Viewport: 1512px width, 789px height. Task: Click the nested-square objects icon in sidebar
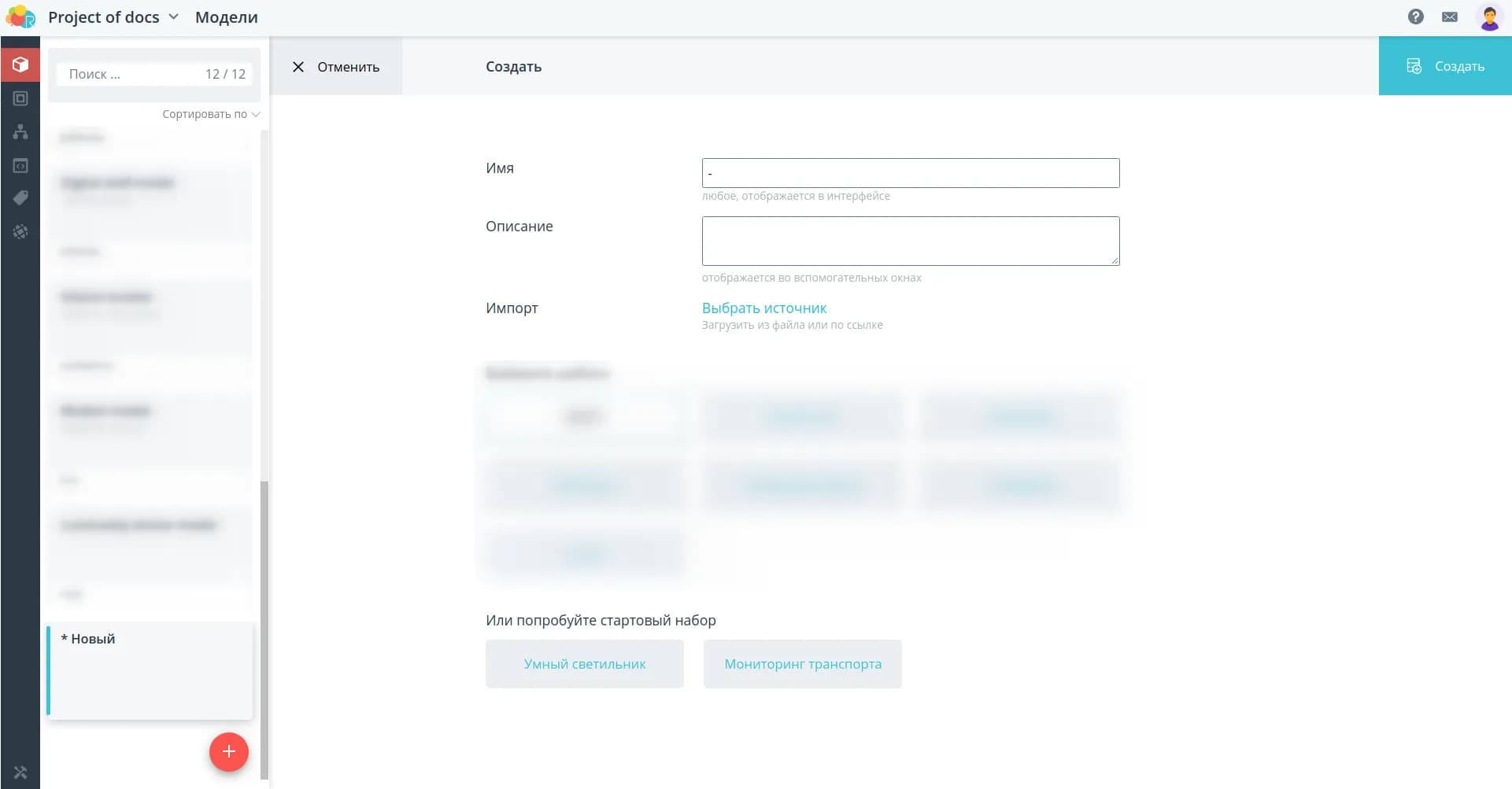[20, 98]
